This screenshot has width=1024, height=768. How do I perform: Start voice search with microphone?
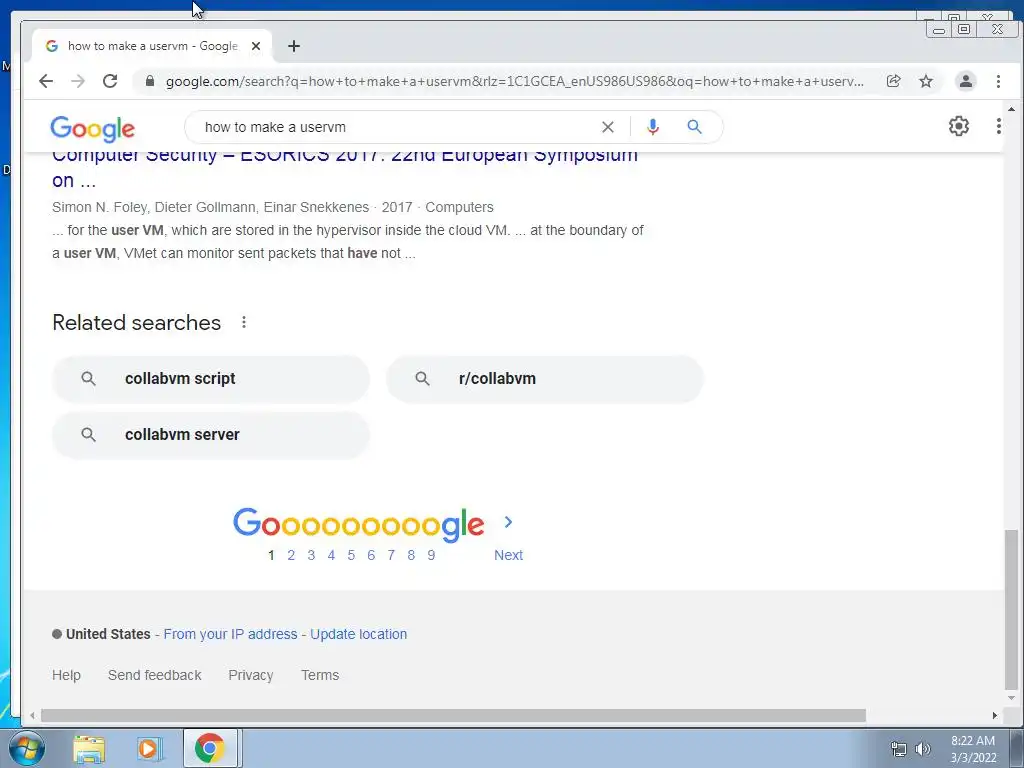652,127
